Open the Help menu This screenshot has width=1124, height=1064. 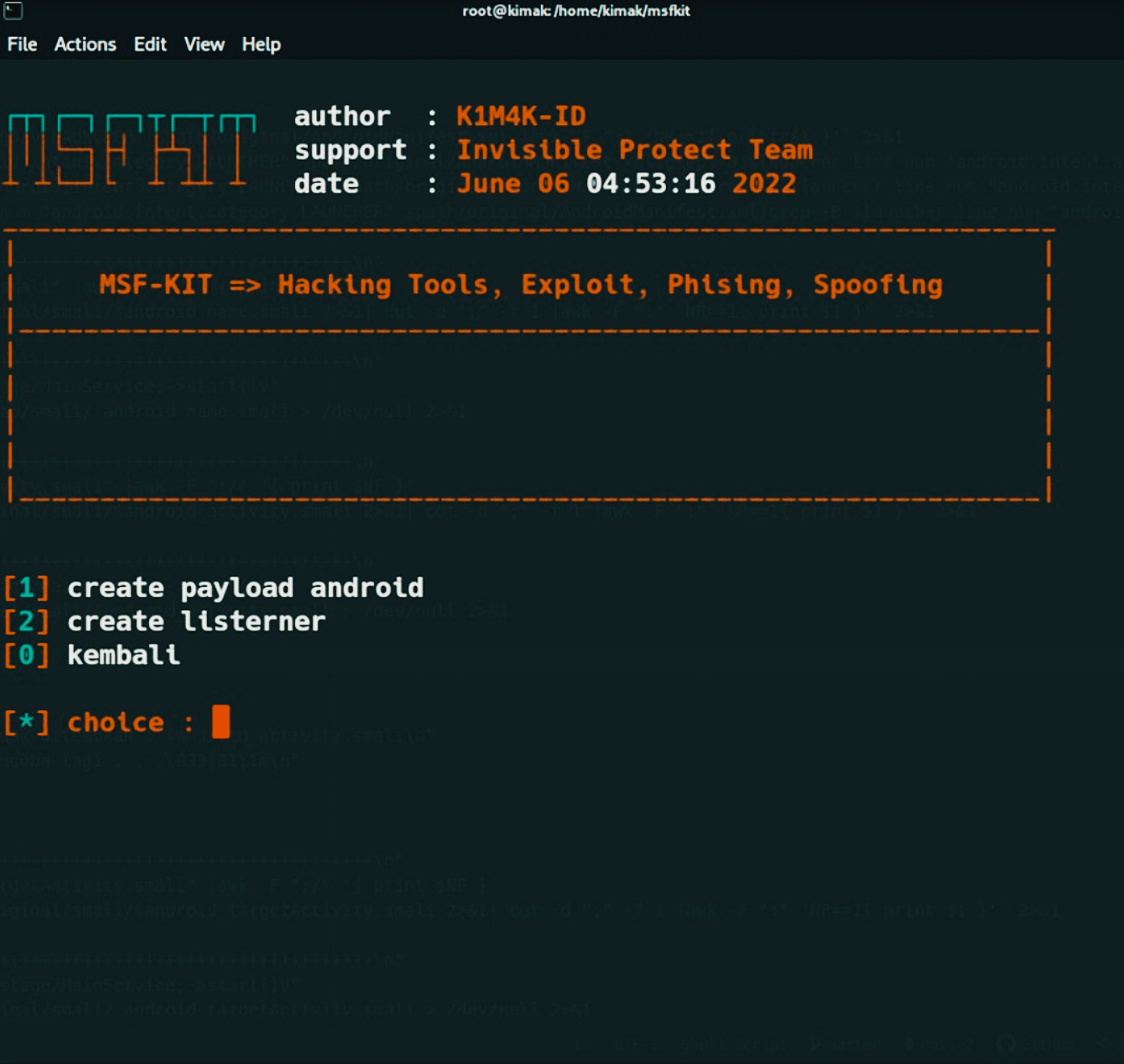[x=261, y=44]
